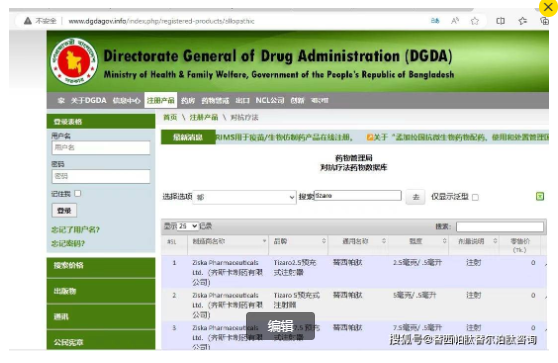Click the address bar URL
558x363 pixels.
161,21
